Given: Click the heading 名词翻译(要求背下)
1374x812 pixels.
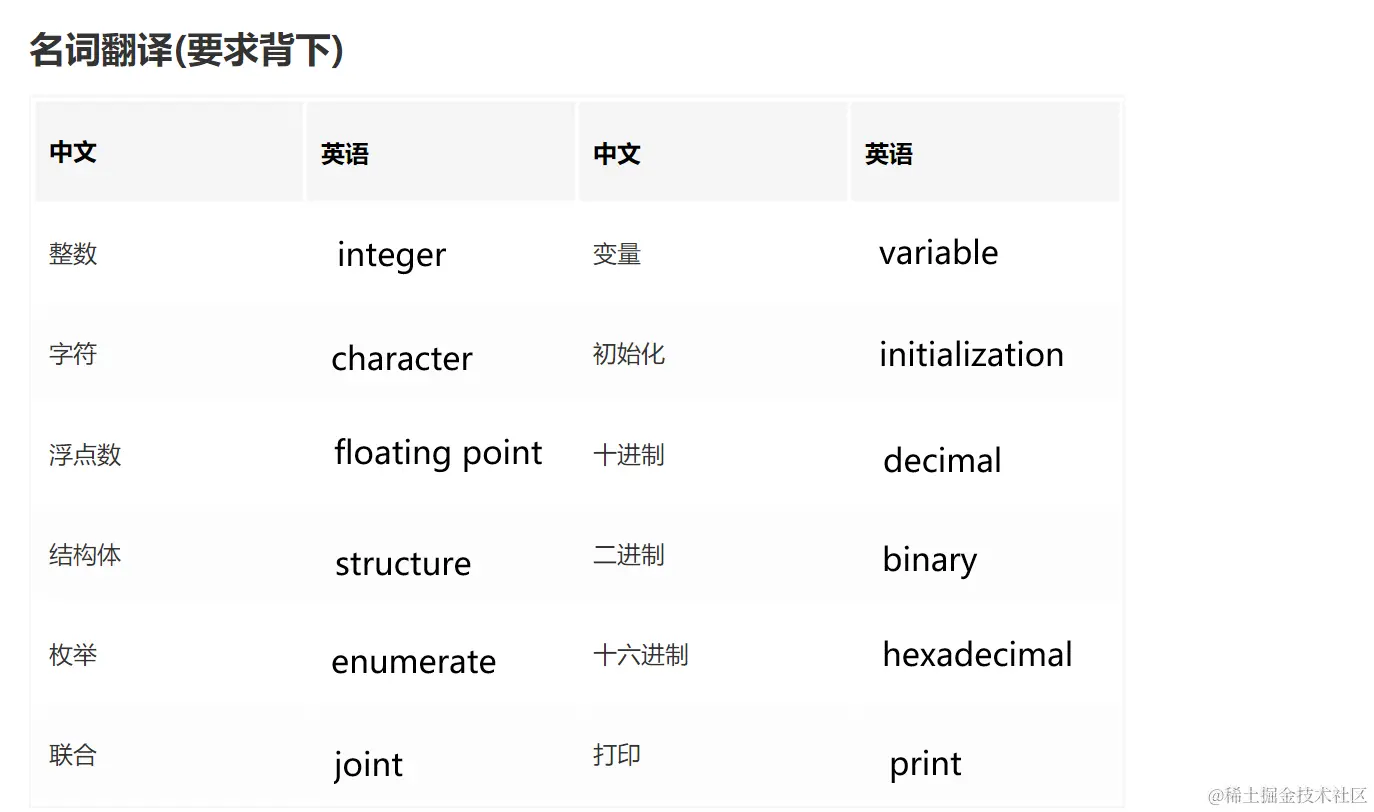Looking at the screenshot, I should (186, 50).
